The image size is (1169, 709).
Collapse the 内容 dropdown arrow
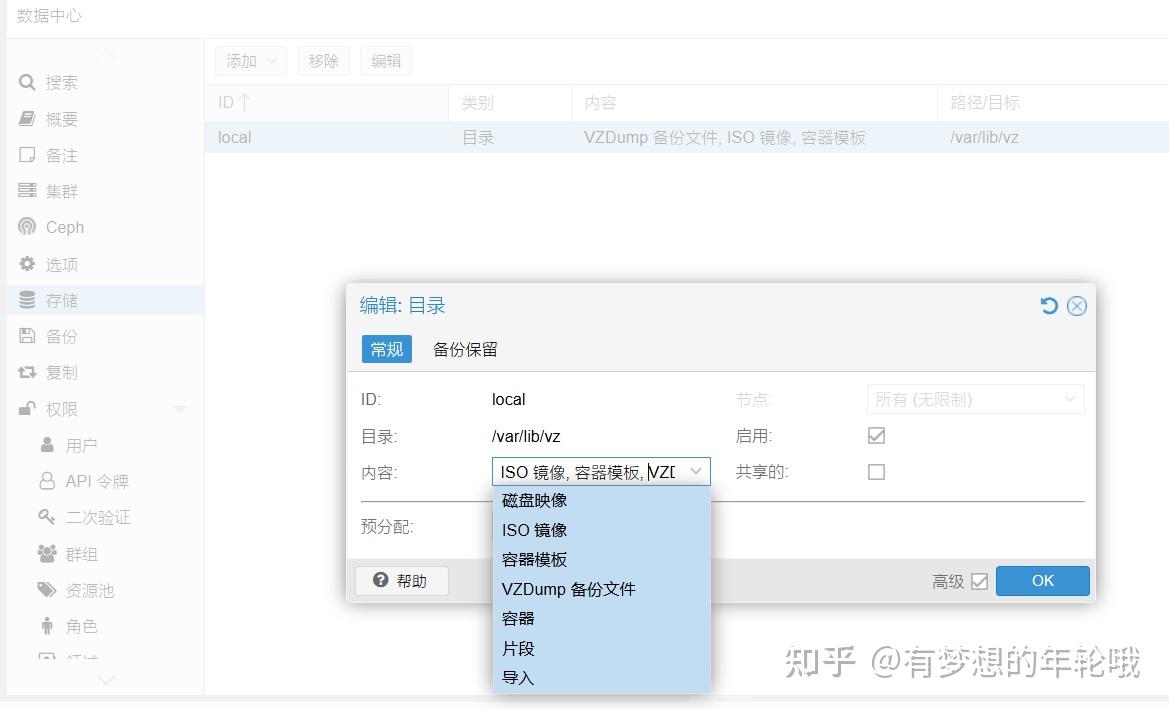pos(696,472)
